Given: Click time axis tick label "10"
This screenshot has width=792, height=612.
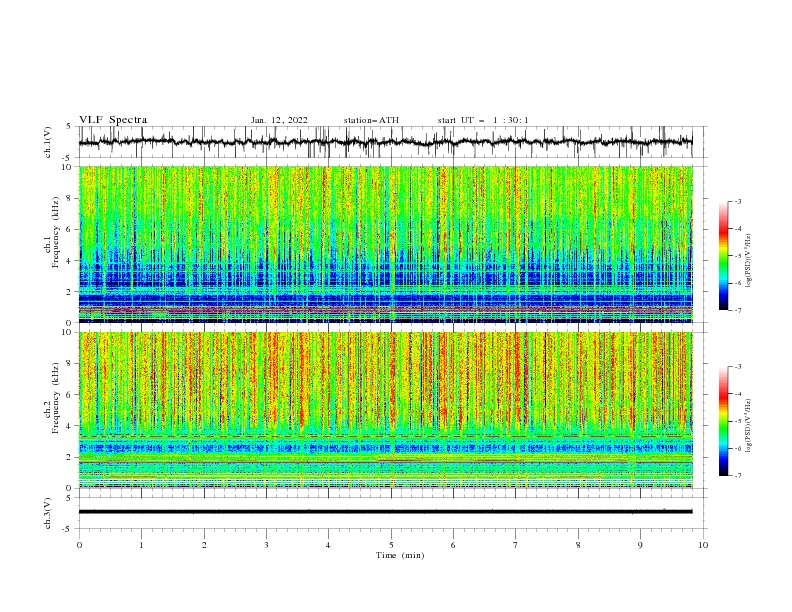Looking at the screenshot, I should coord(703,545).
